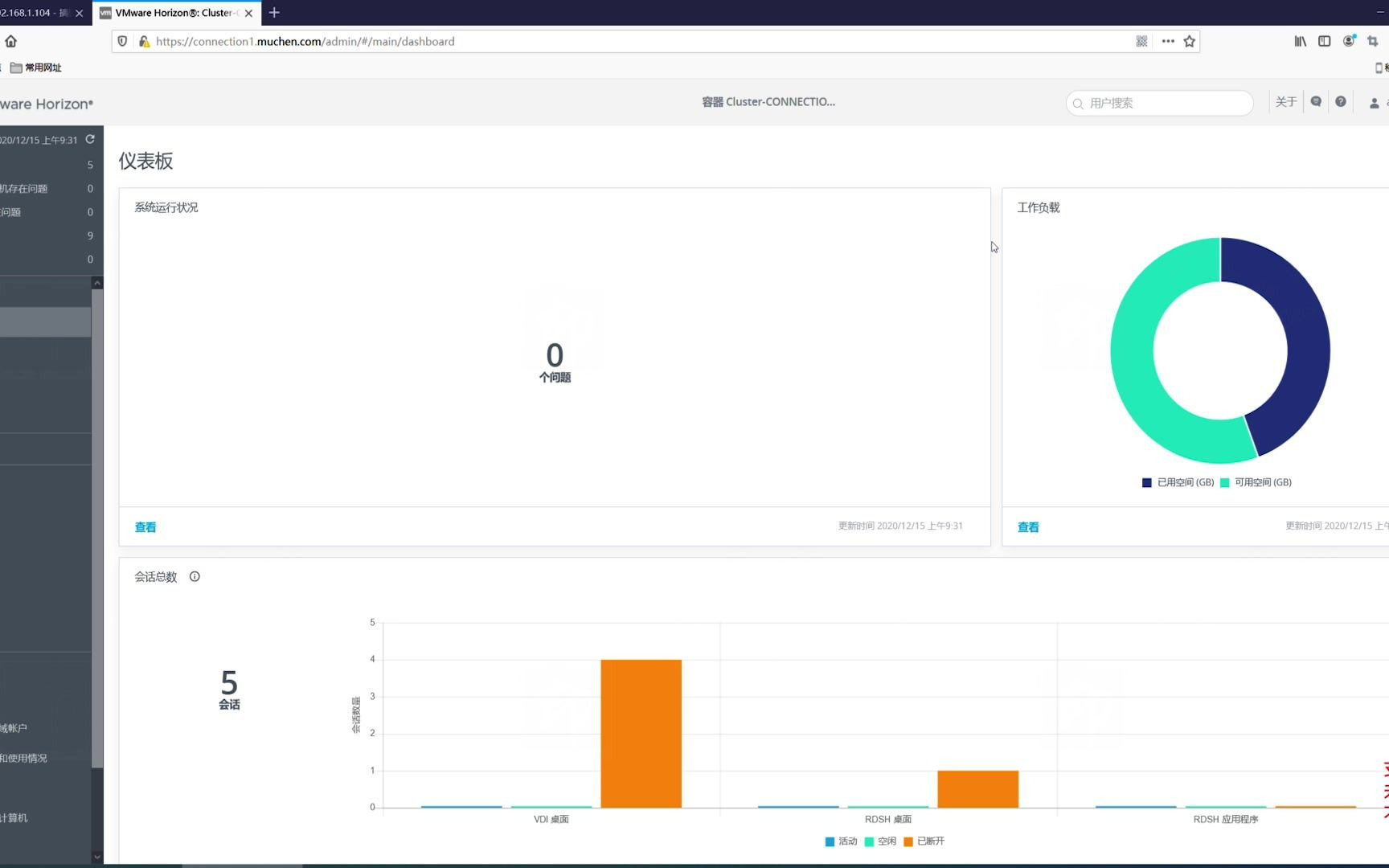Image resolution: width=1389 pixels, height=868 pixels.
Task: Click the orange VDI 桌面 disconnected bar
Action: (x=641, y=734)
